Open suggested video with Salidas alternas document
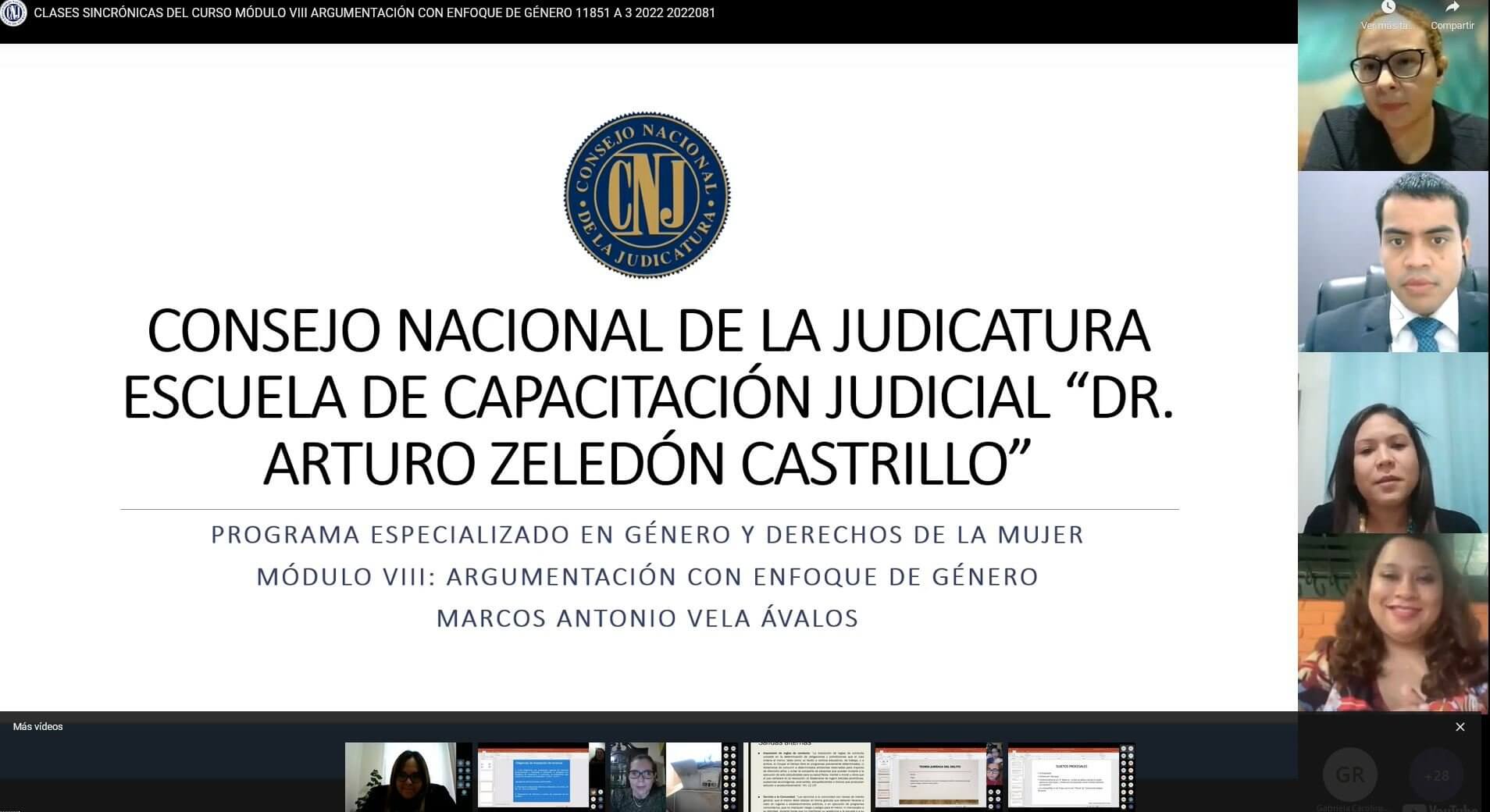The height and width of the screenshot is (812, 1490). tap(807, 777)
